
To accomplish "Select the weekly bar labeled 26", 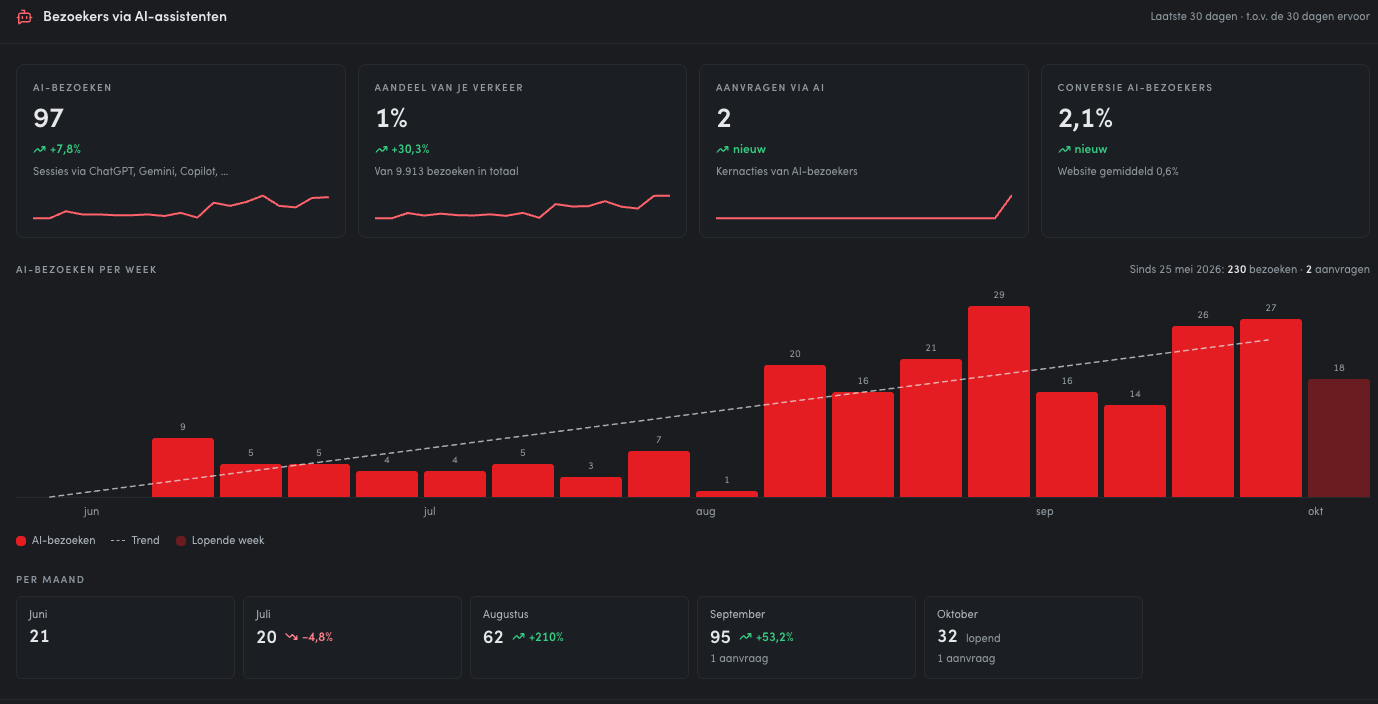I will coord(1203,412).
